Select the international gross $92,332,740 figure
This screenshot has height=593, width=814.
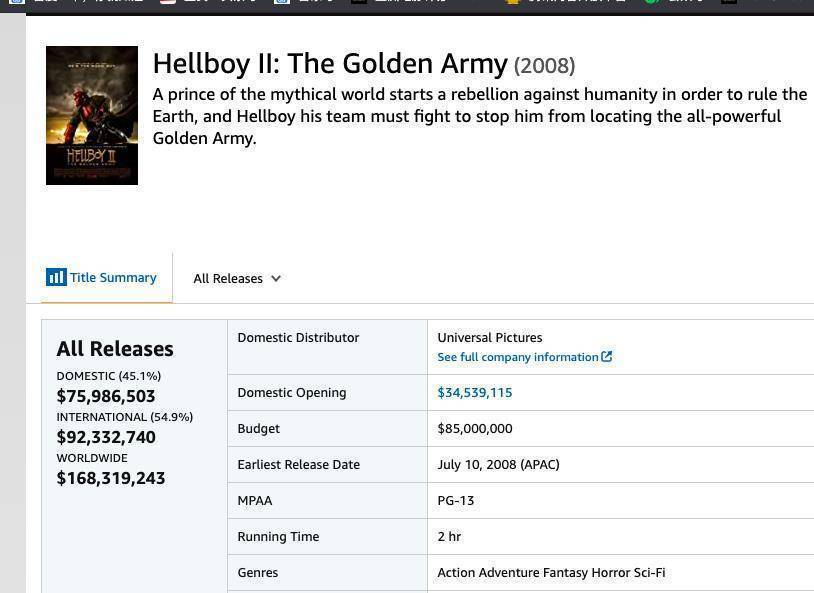tap(106, 437)
